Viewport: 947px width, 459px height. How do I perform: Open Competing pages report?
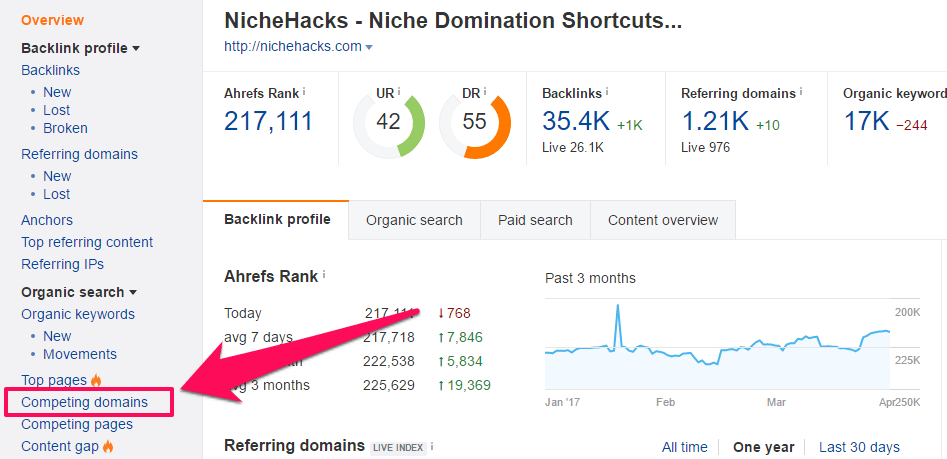(x=77, y=424)
